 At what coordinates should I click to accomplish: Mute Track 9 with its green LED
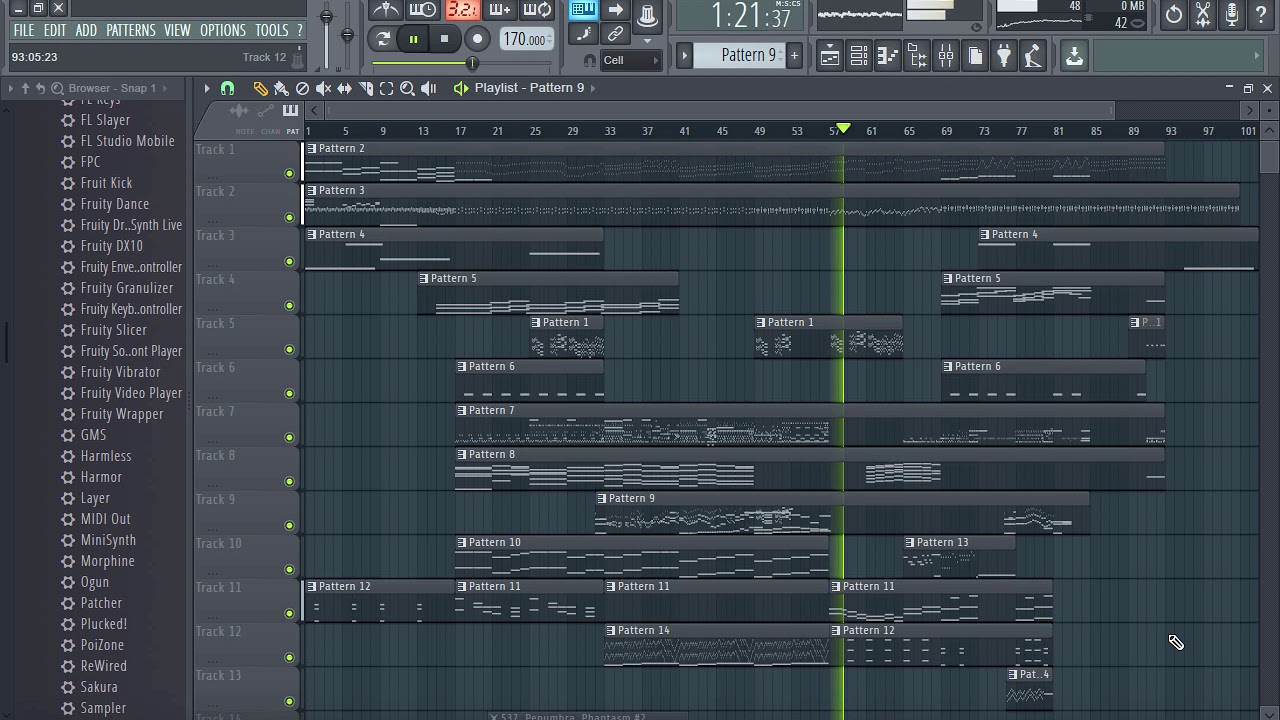tap(290, 526)
